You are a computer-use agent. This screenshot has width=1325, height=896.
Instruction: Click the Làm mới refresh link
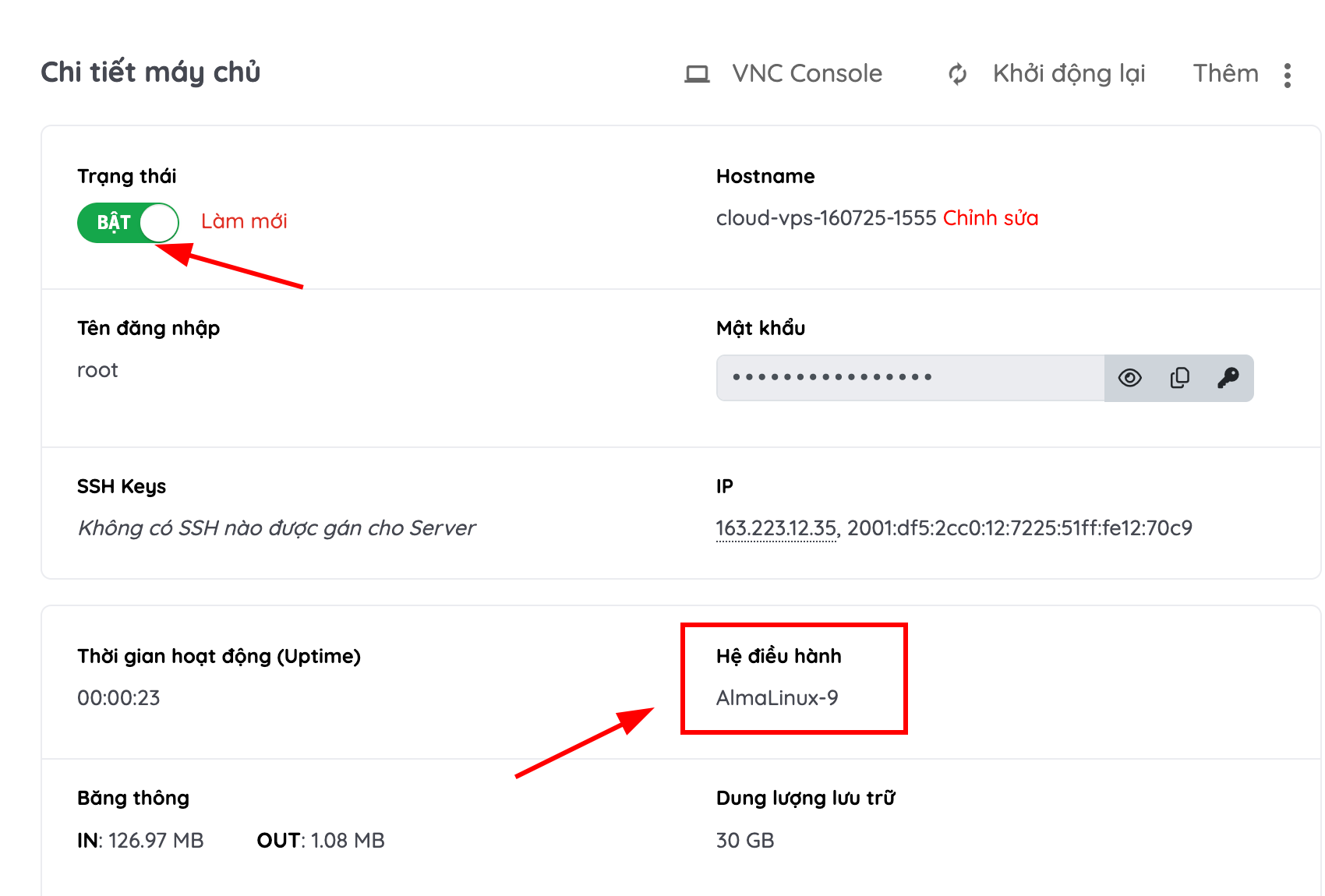point(244,221)
